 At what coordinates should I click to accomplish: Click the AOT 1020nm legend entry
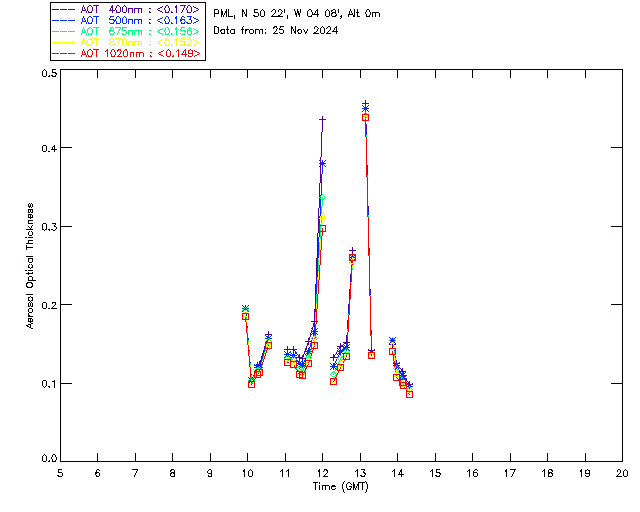pos(126,53)
